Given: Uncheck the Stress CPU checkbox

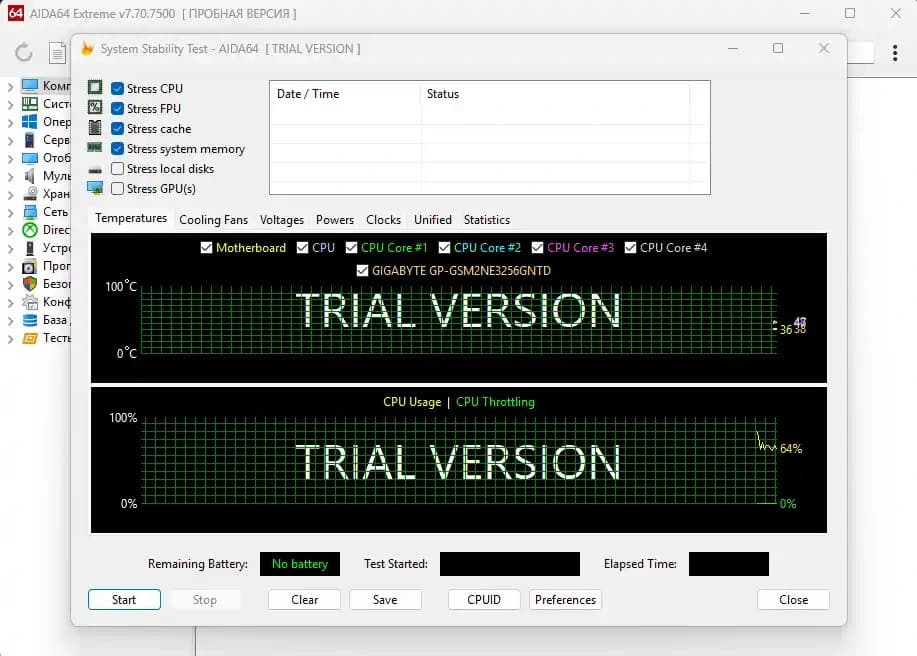Looking at the screenshot, I should (118, 89).
